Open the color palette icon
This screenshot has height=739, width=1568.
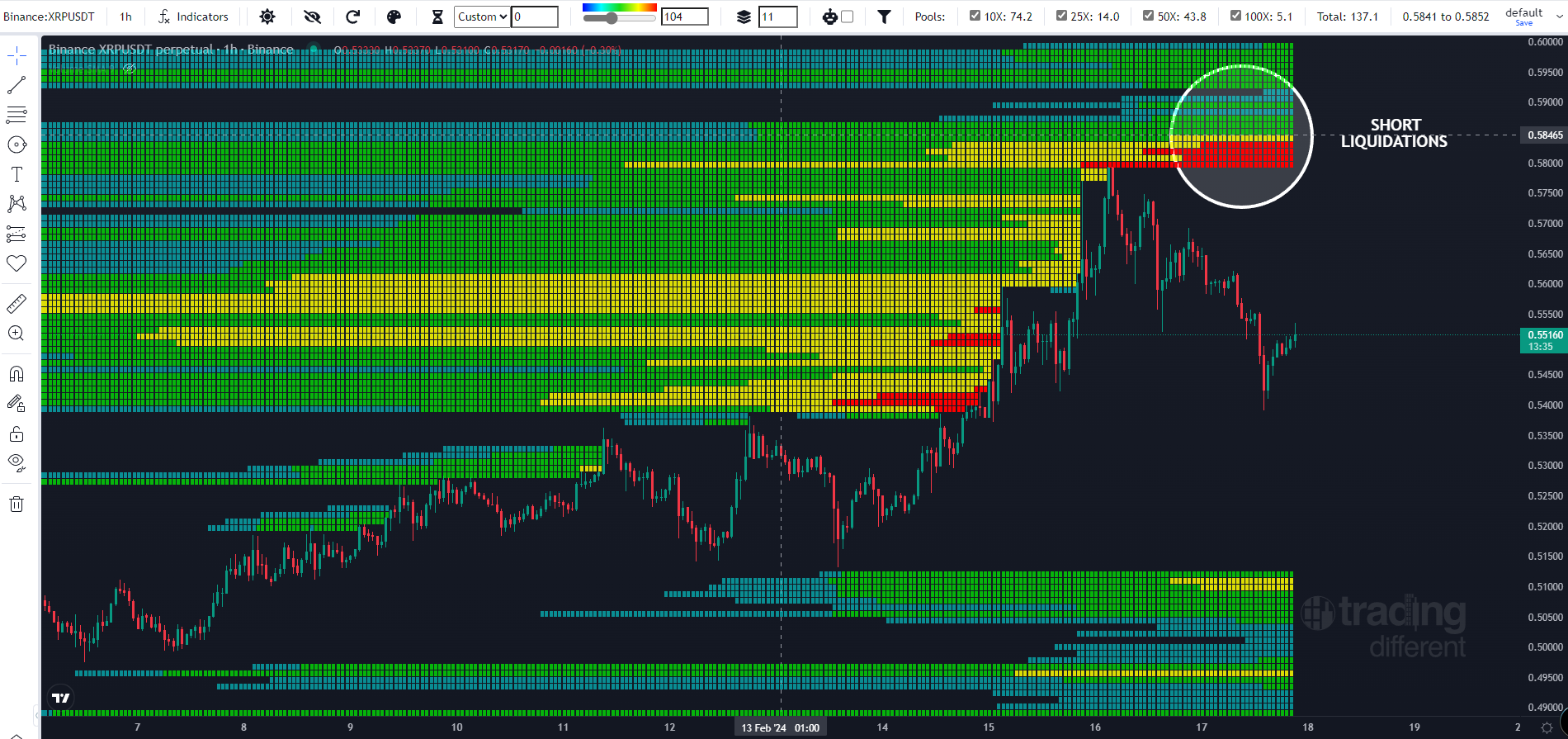(394, 17)
